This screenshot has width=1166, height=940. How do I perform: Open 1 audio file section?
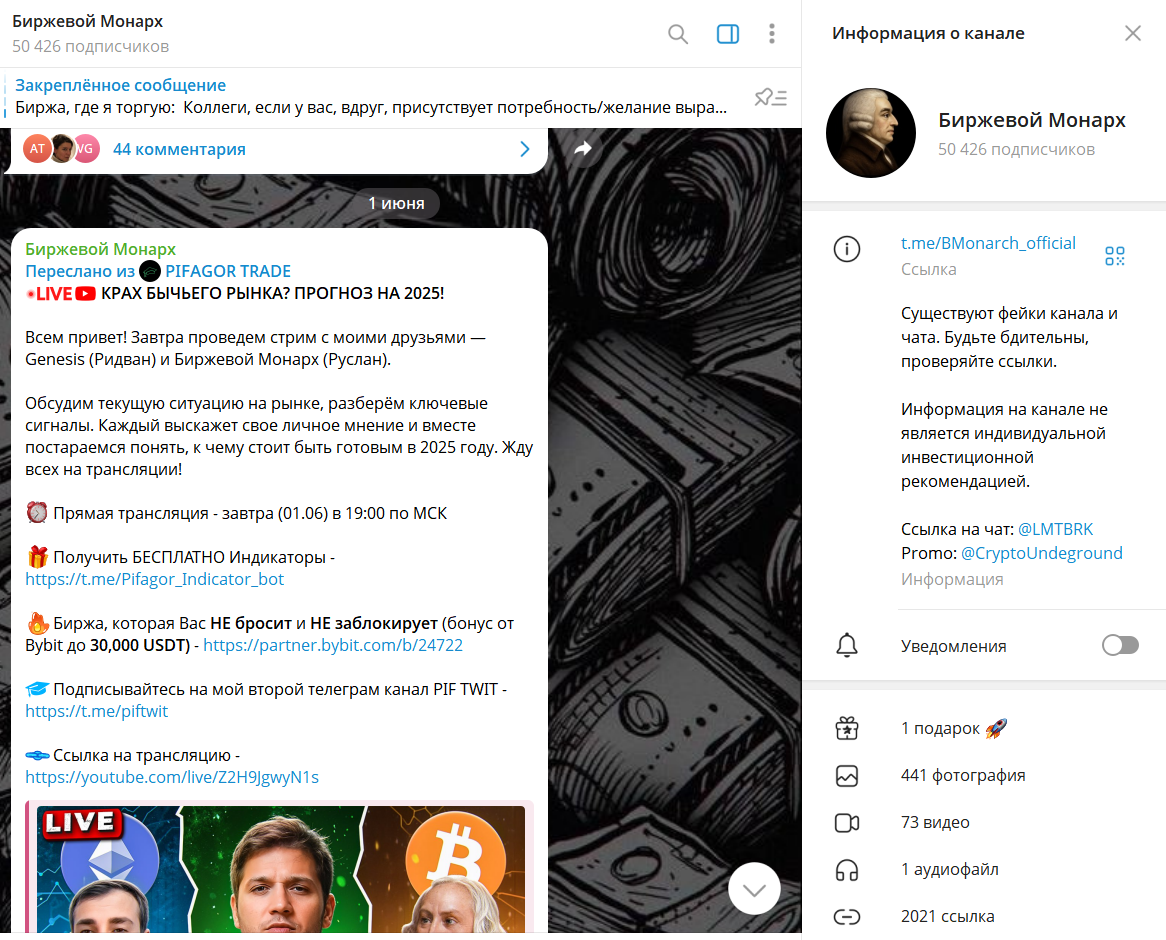[984, 869]
